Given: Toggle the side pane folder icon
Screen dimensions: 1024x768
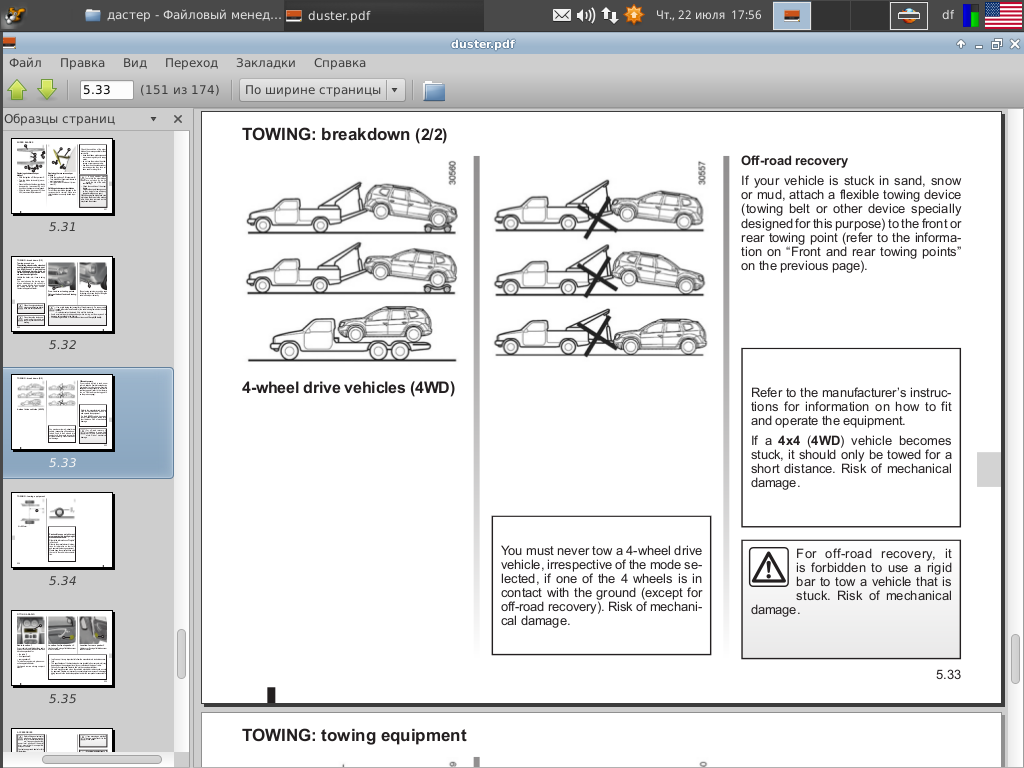Looking at the screenshot, I should point(434,90).
